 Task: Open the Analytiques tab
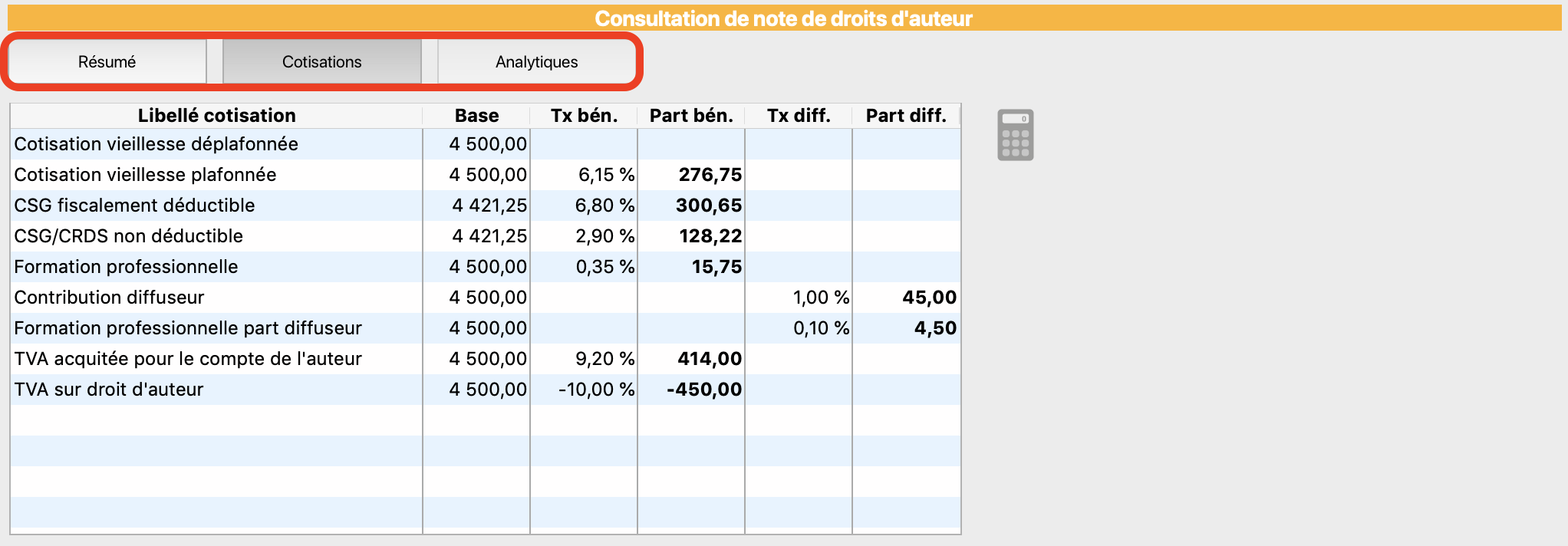(x=536, y=62)
